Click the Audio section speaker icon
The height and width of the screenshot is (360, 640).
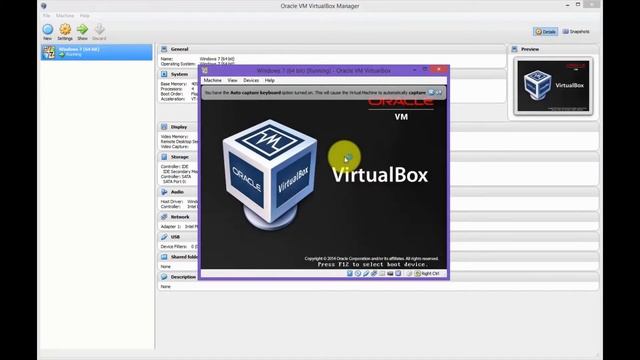[x=164, y=192]
